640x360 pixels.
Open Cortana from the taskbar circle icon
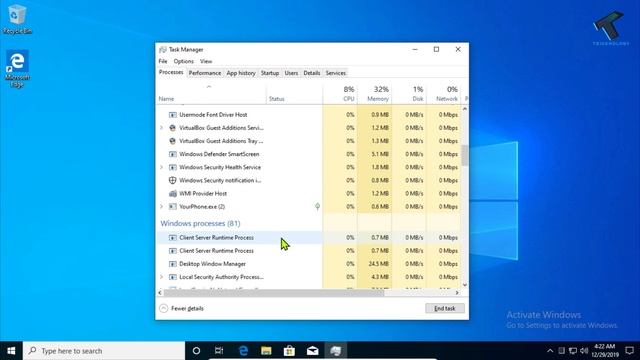(x=196, y=351)
